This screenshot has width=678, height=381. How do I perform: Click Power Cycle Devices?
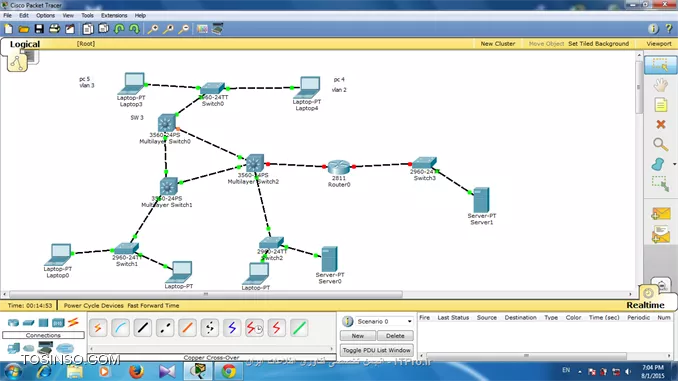tap(93, 305)
